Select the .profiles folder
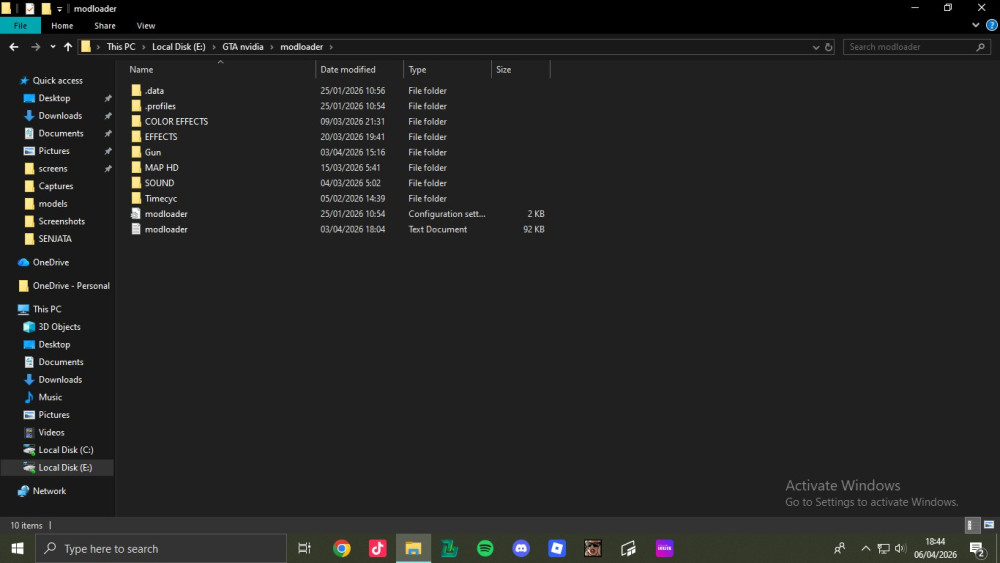Viewport: 1000px width, 563px height. (159, 106)
